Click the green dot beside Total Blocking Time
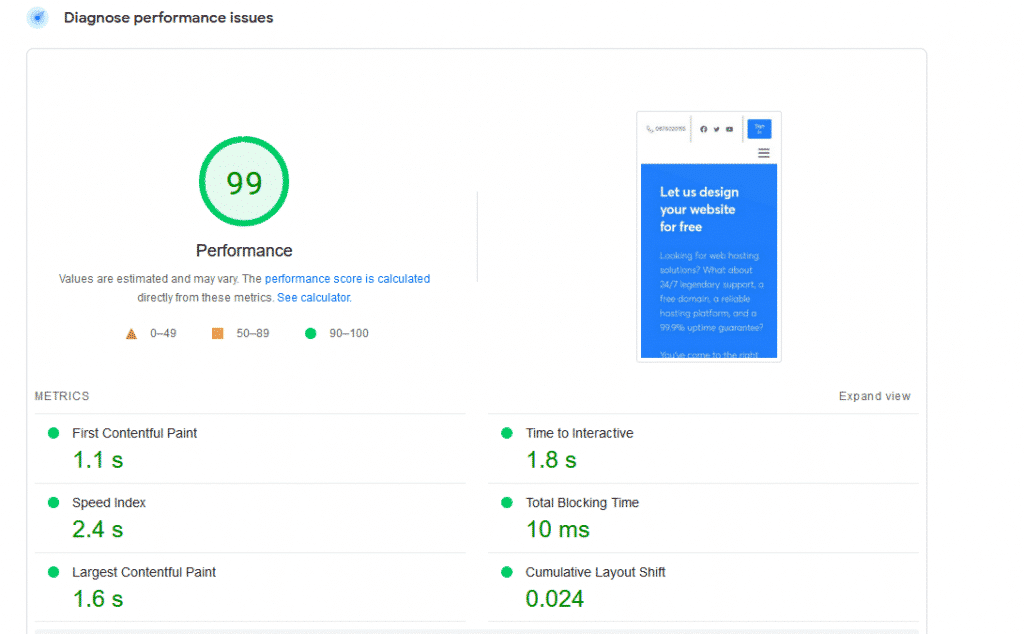This screenshot has height=634, width=1024. click(x=507, y=503)
